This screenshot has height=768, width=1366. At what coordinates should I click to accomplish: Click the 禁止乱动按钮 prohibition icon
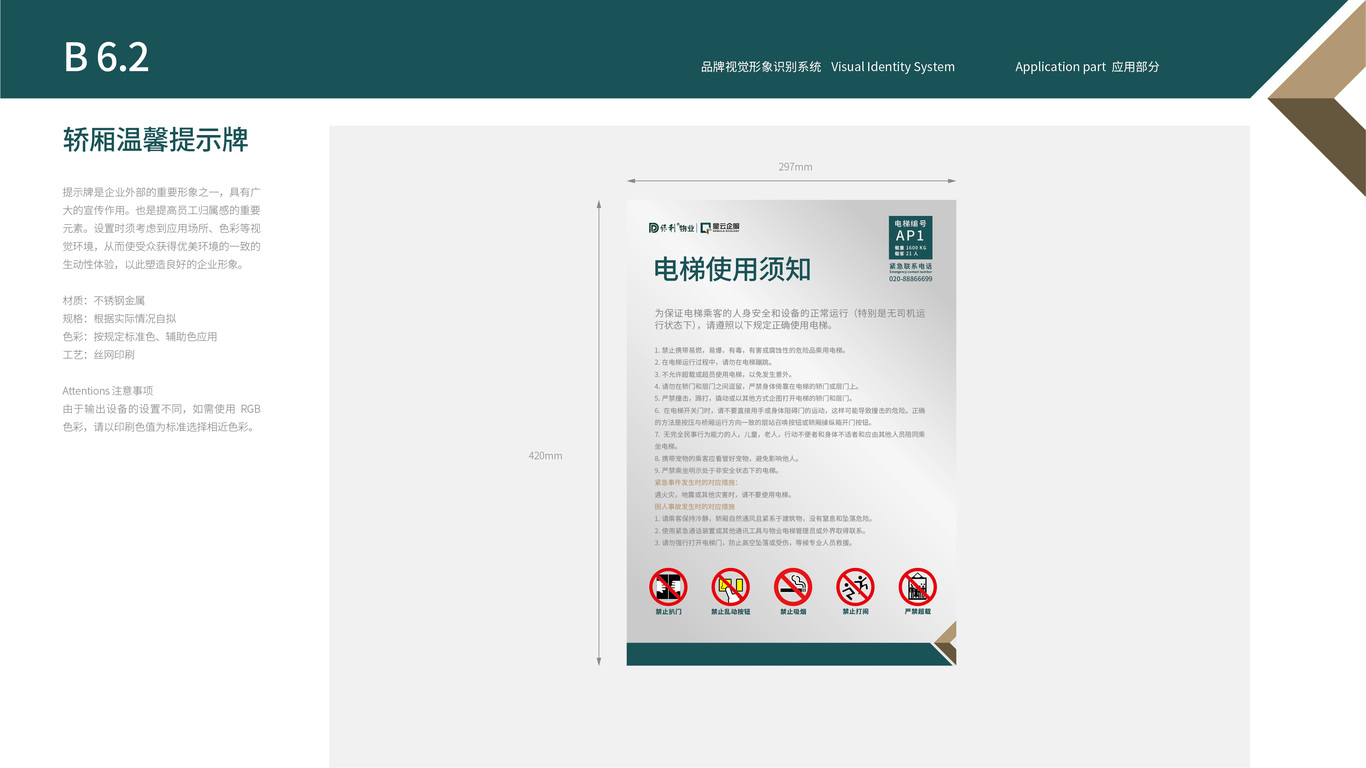[731, 586]
